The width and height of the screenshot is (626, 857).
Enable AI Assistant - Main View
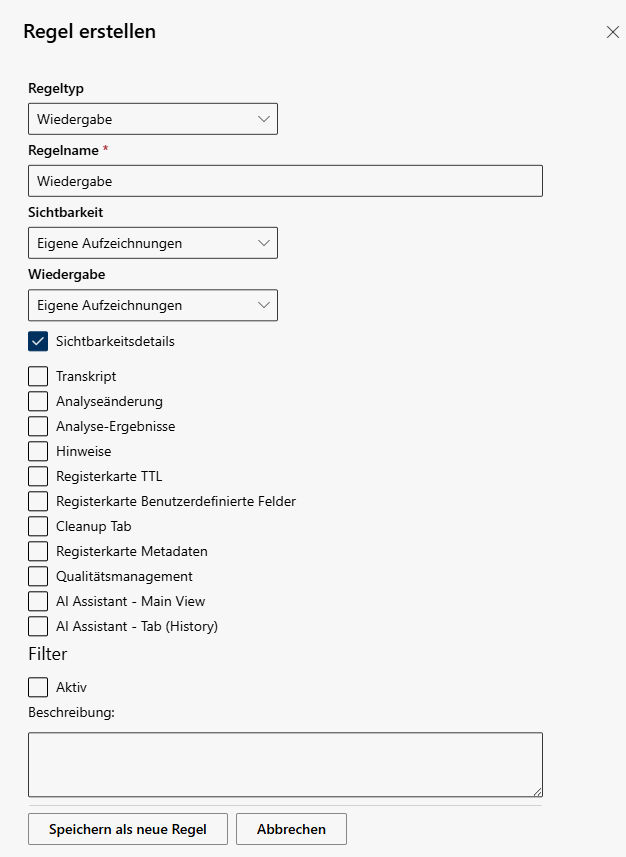click(x=38, y=601)
